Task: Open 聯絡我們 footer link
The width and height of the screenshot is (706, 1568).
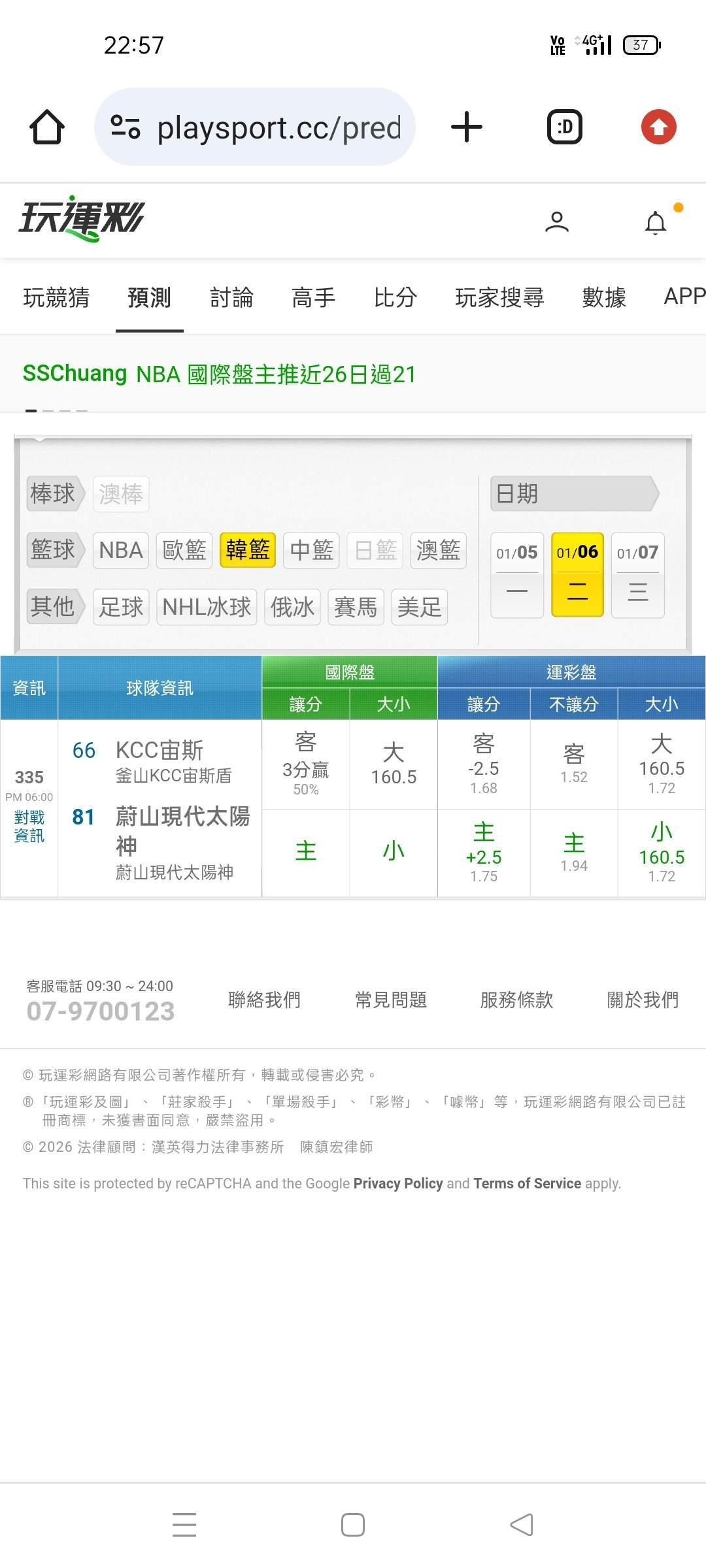Action: point(264,1000)
